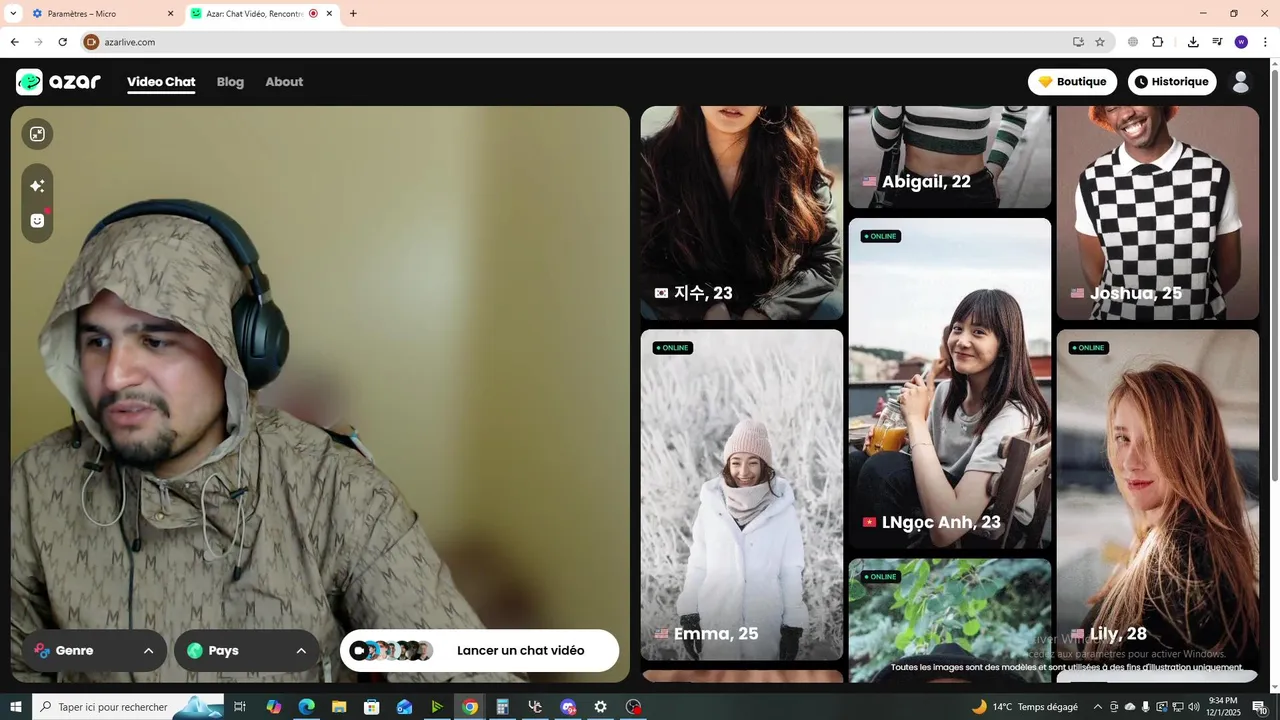Click ONLINE badge on Emma's card

coord(673,348)
